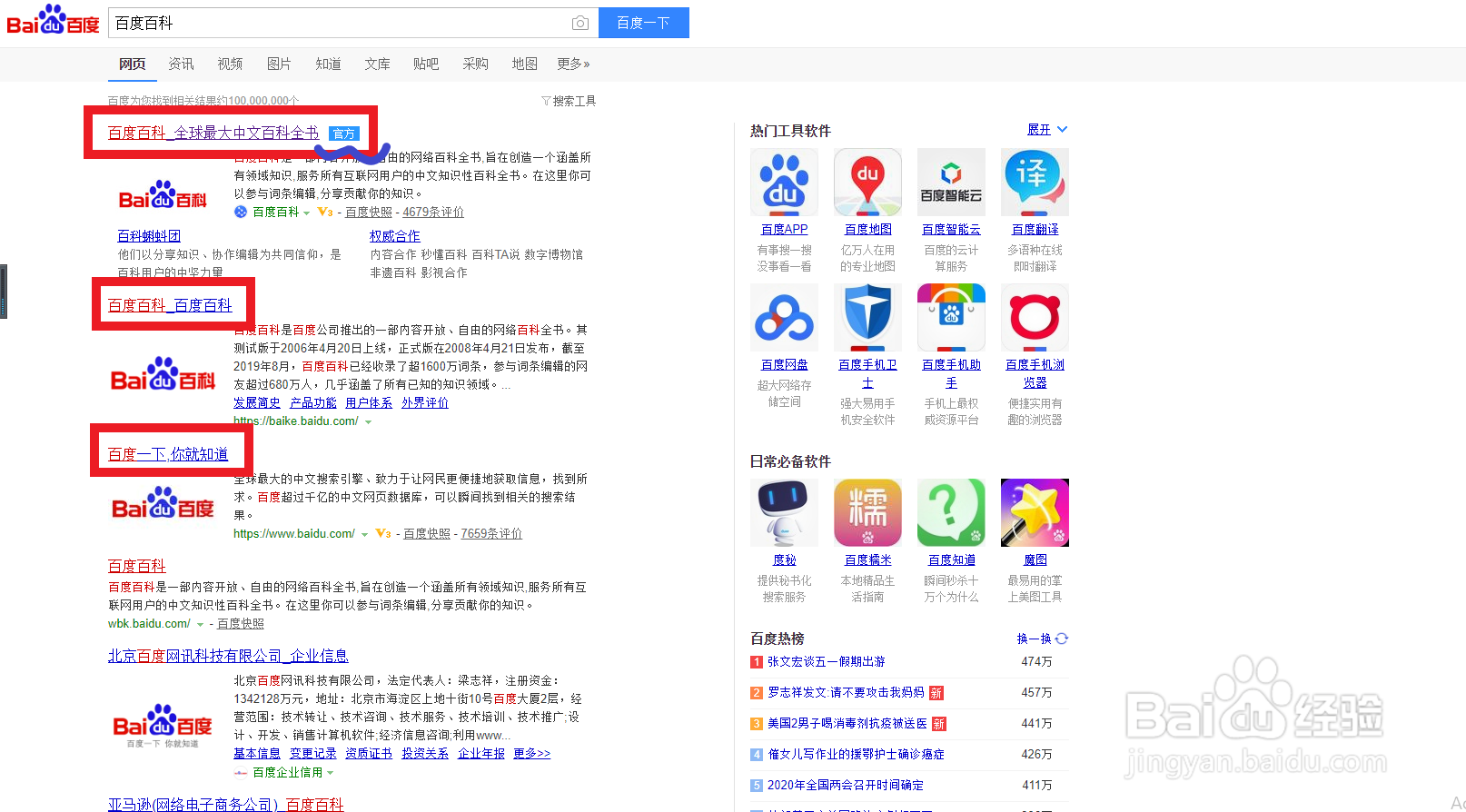Click the 百度手机助手 icon
Viewport: 1466px width, 812px height.
point(951,318)
